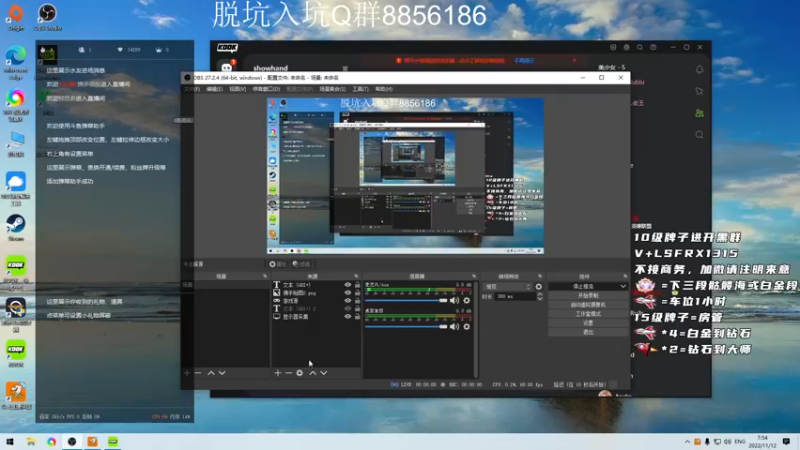Open the 工具(T) menu in OBS
800x450 pixels.
(360, 89)
